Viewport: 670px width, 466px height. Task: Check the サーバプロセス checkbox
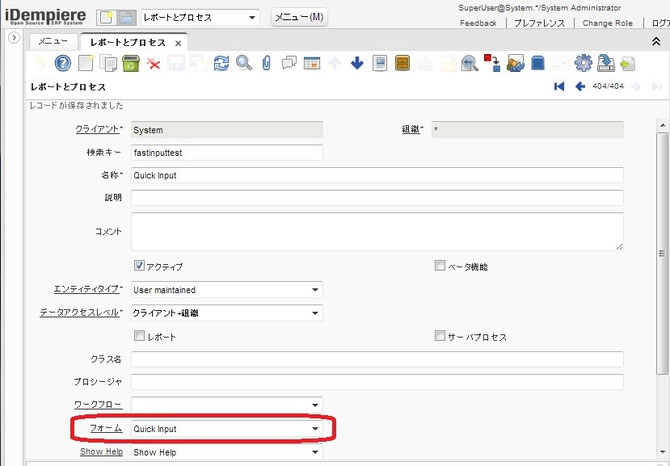click(440, 335)
